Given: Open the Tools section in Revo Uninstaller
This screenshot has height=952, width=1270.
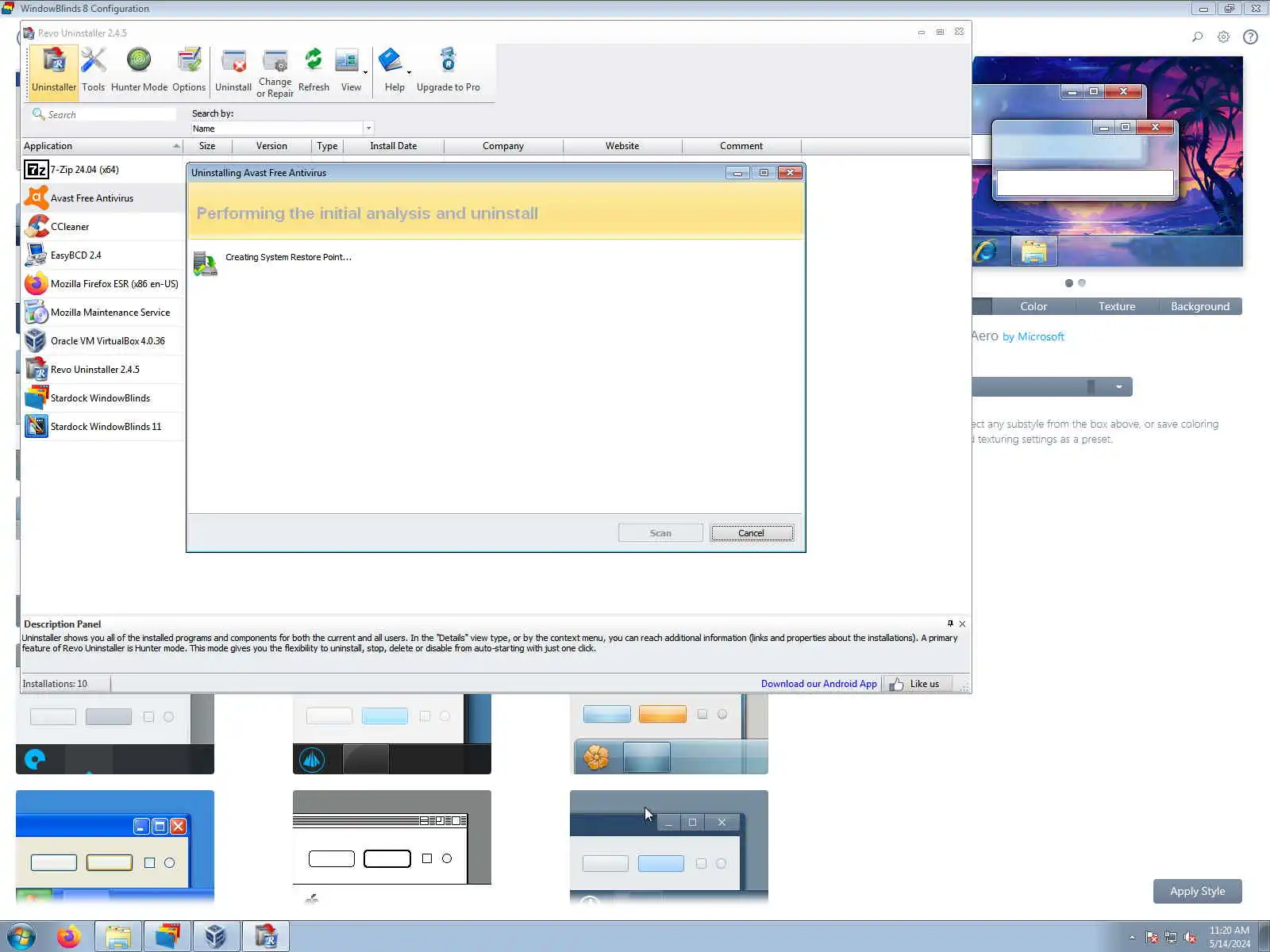Looking at the screenshot, I should pyautogui.click(x=93, y=71).
